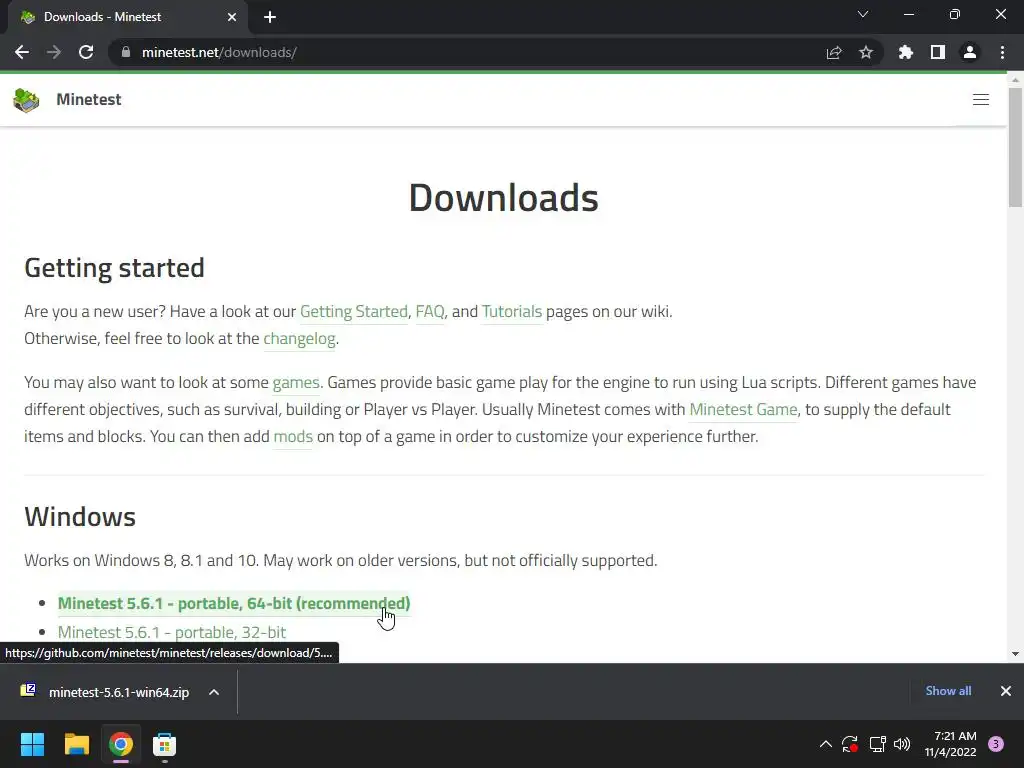The image size is (1024, 768).
Task: Open the clock showing 7:21 AM
Action: 950,744
